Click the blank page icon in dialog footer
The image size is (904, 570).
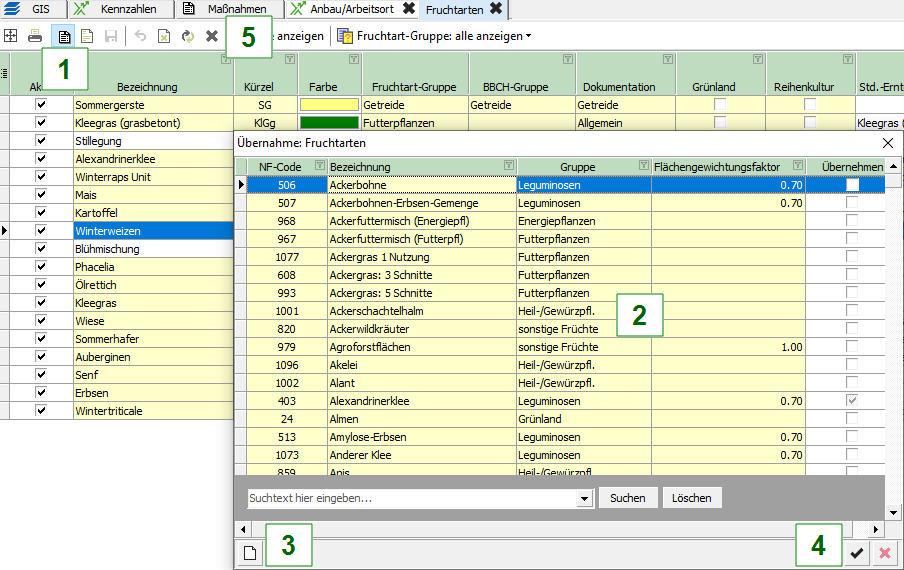click(252, 553)
